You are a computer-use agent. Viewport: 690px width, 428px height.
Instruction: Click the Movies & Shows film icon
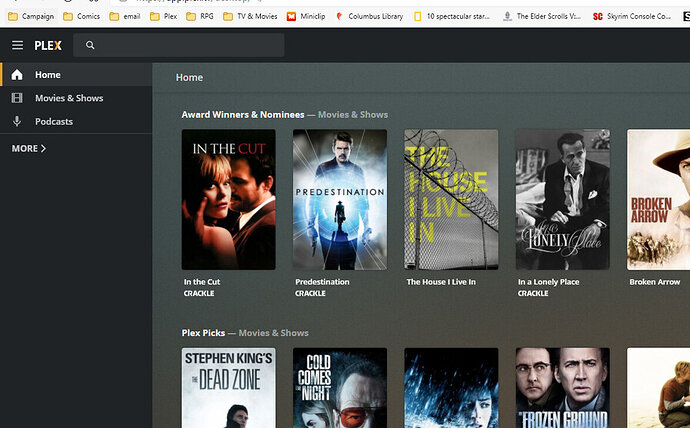point(17,98)
